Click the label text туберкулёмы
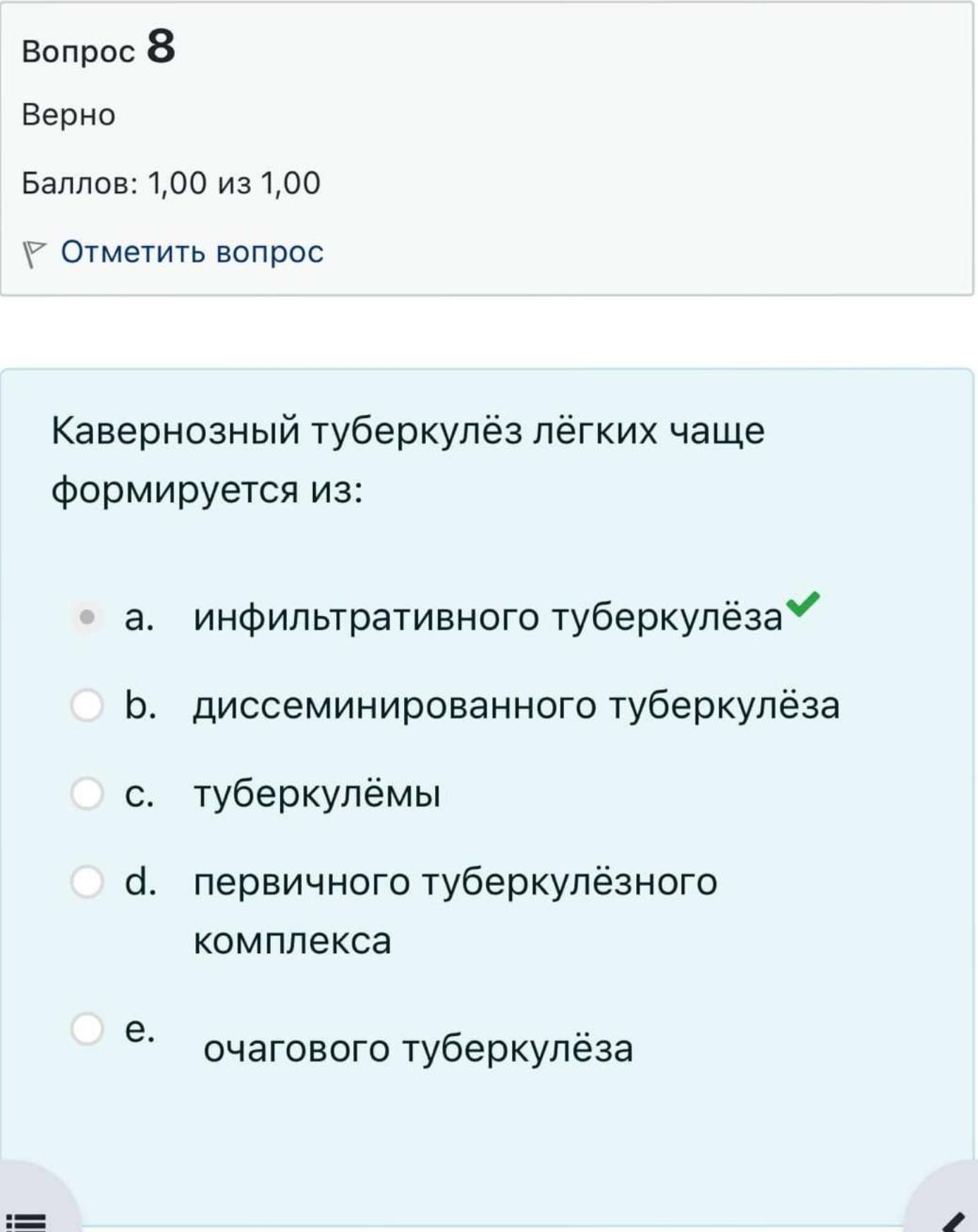Viewport: 978px width, 1232px height. coord(317,794)
